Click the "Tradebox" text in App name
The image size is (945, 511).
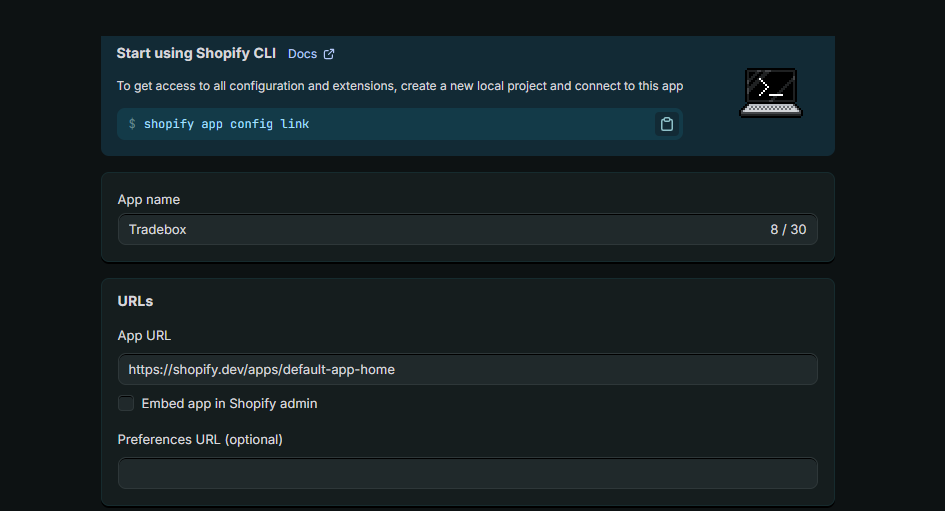pyautogui.click(x=158, y=230)
